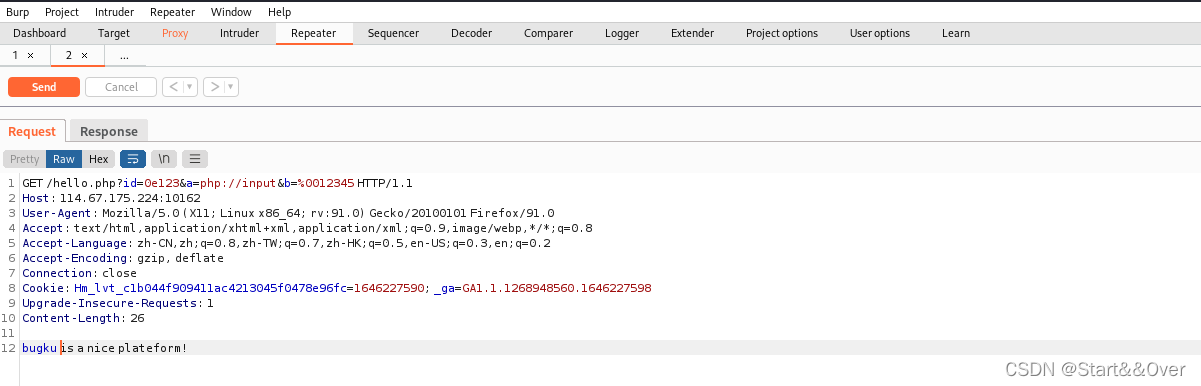
Task: Switch to the Extender tab
Action: (692, 33)
